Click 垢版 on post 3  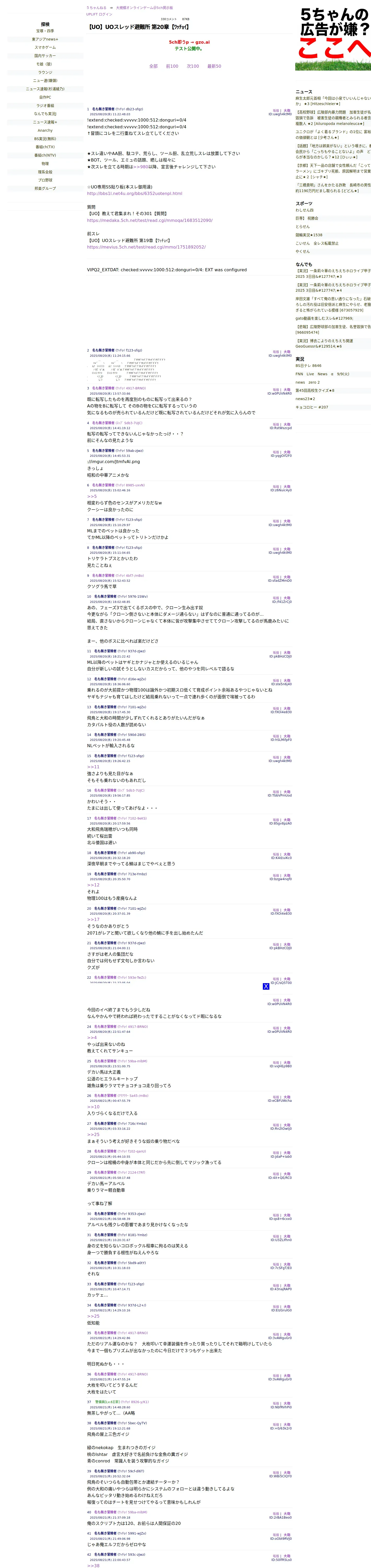pyautogui.click(x=276, y=390)
